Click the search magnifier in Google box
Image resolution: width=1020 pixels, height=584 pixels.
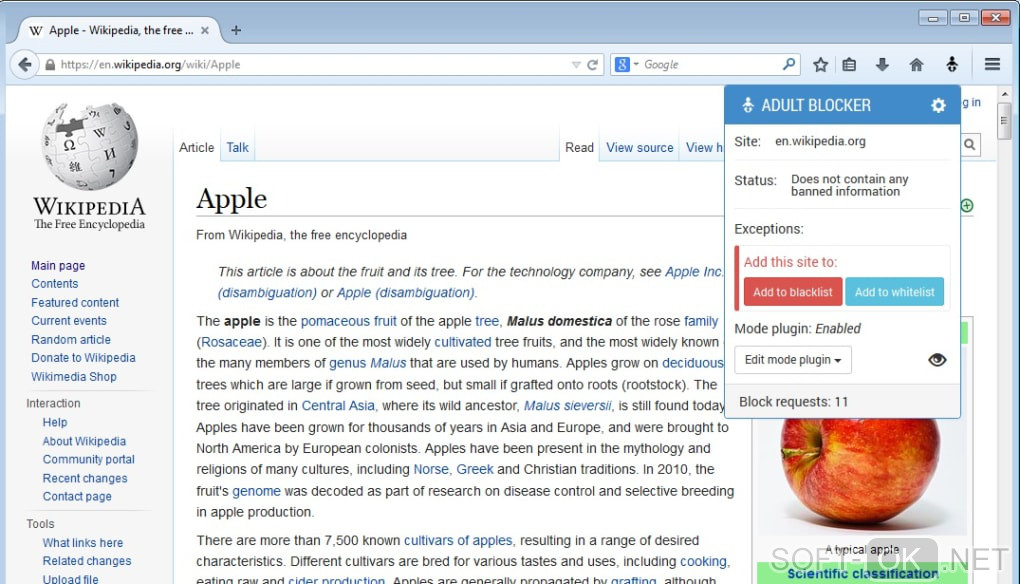tap(788, 64)
